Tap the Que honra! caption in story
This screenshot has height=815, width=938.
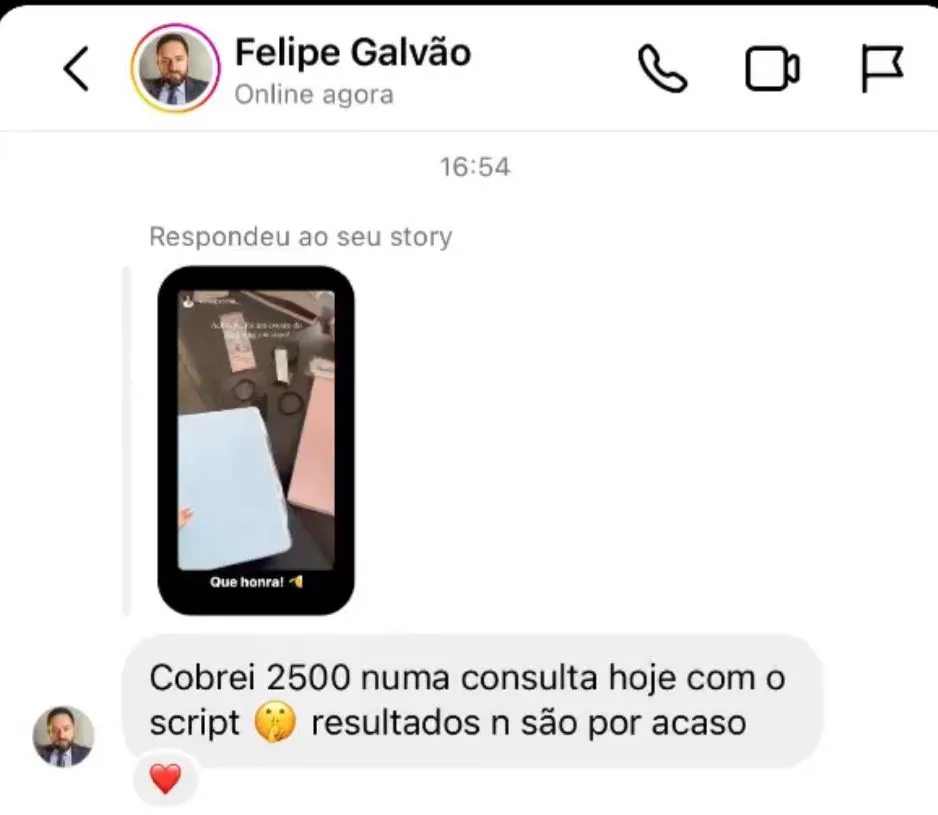(x=246, y=582)
